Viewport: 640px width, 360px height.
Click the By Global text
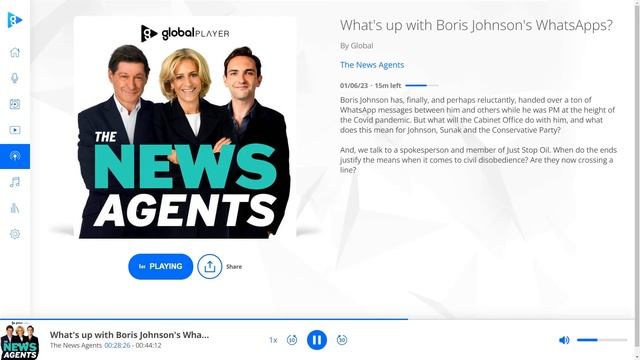(356, 46)
